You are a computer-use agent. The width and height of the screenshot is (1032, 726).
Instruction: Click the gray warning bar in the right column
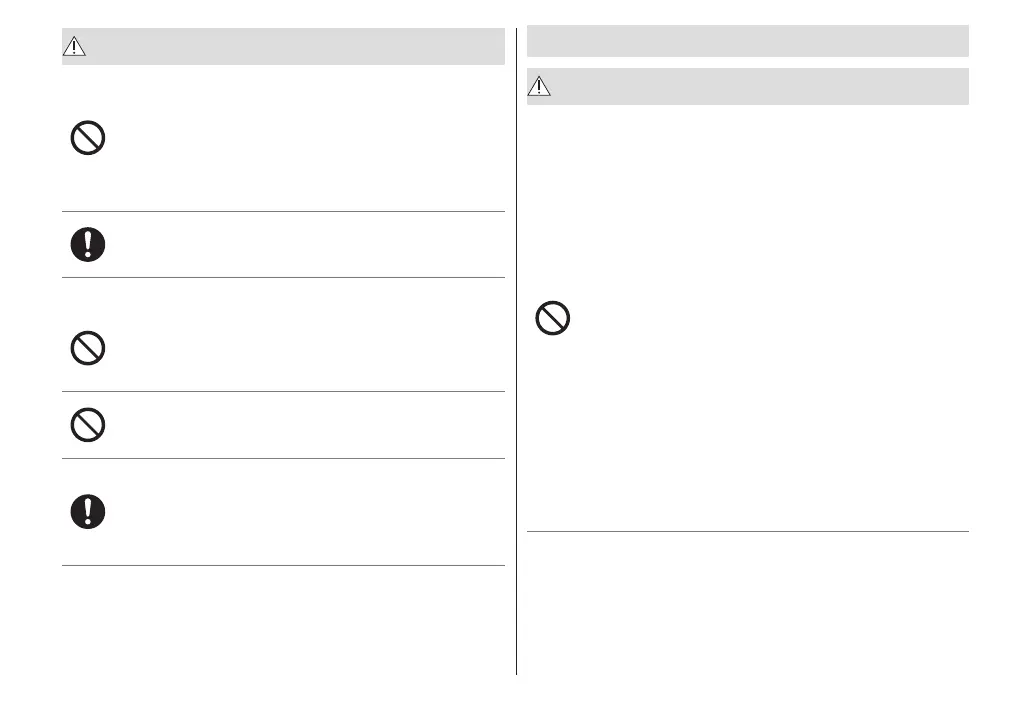click(x=760, y=87)
